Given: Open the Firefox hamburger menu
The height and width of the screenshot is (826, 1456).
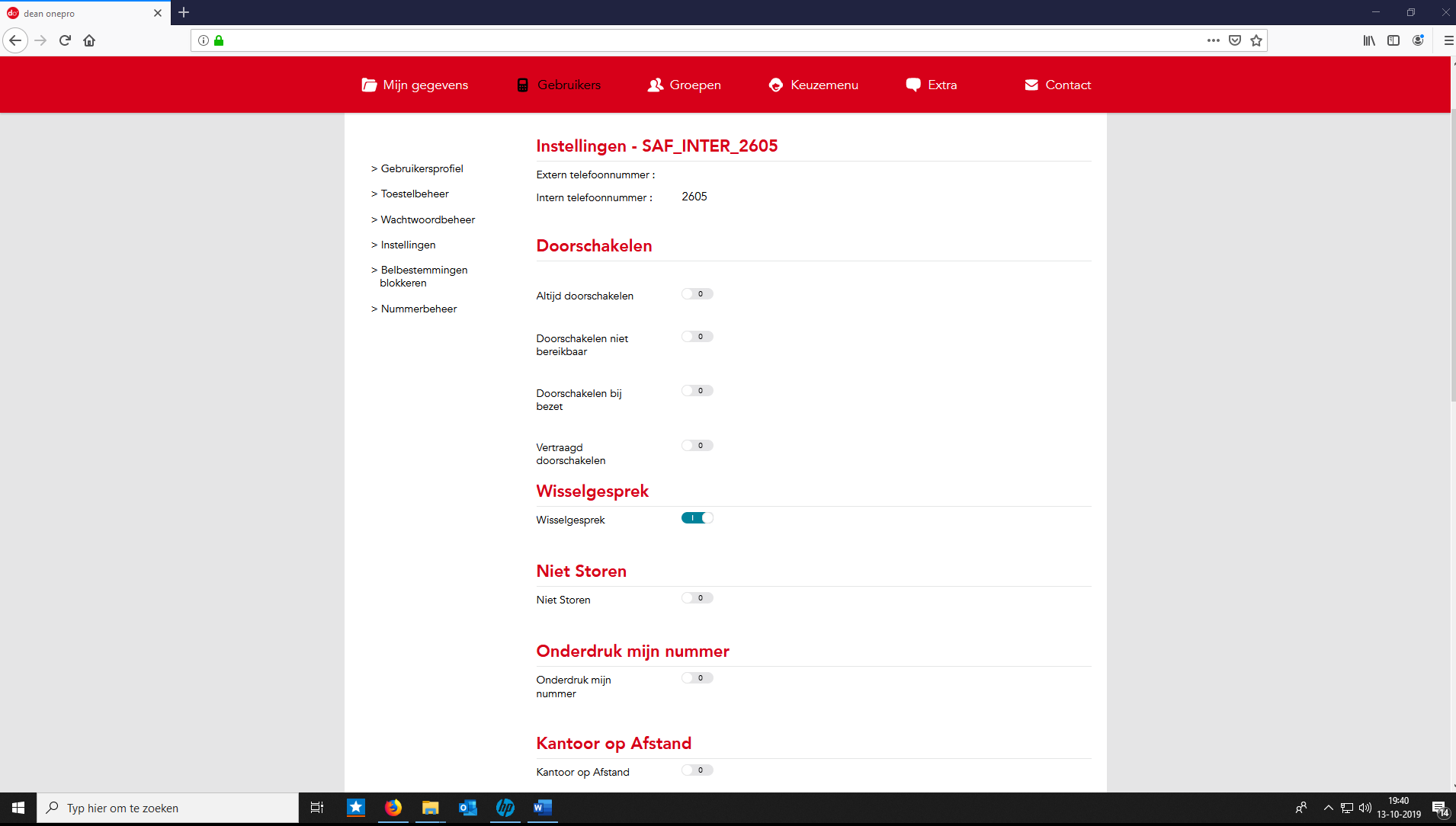Looking at the screenshot, I should click(x=1448, y=40).
